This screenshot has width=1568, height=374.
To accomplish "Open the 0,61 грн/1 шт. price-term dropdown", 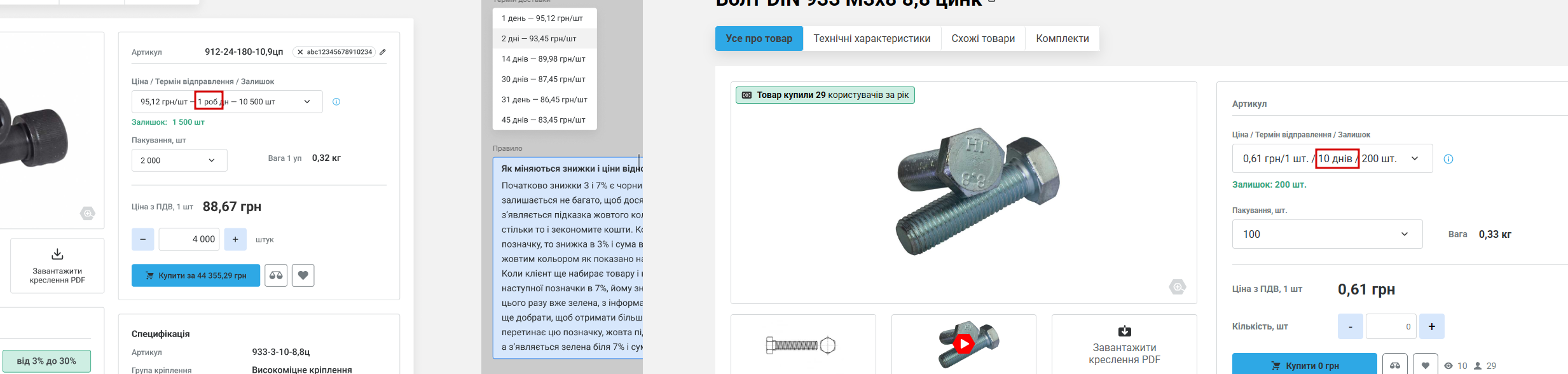I will coord(1332,158).
